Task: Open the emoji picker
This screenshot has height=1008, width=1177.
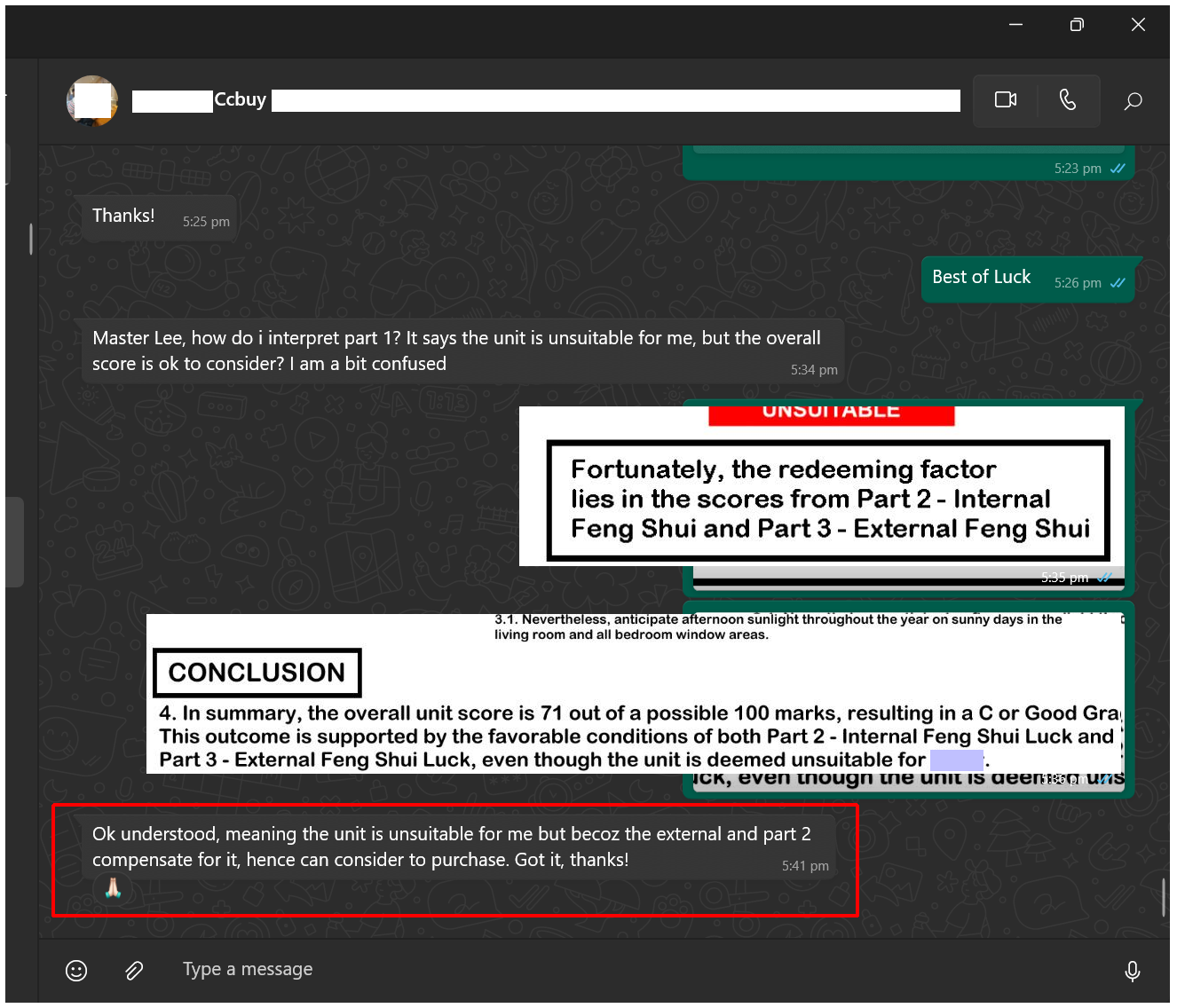Action: (x=76, y=970)
